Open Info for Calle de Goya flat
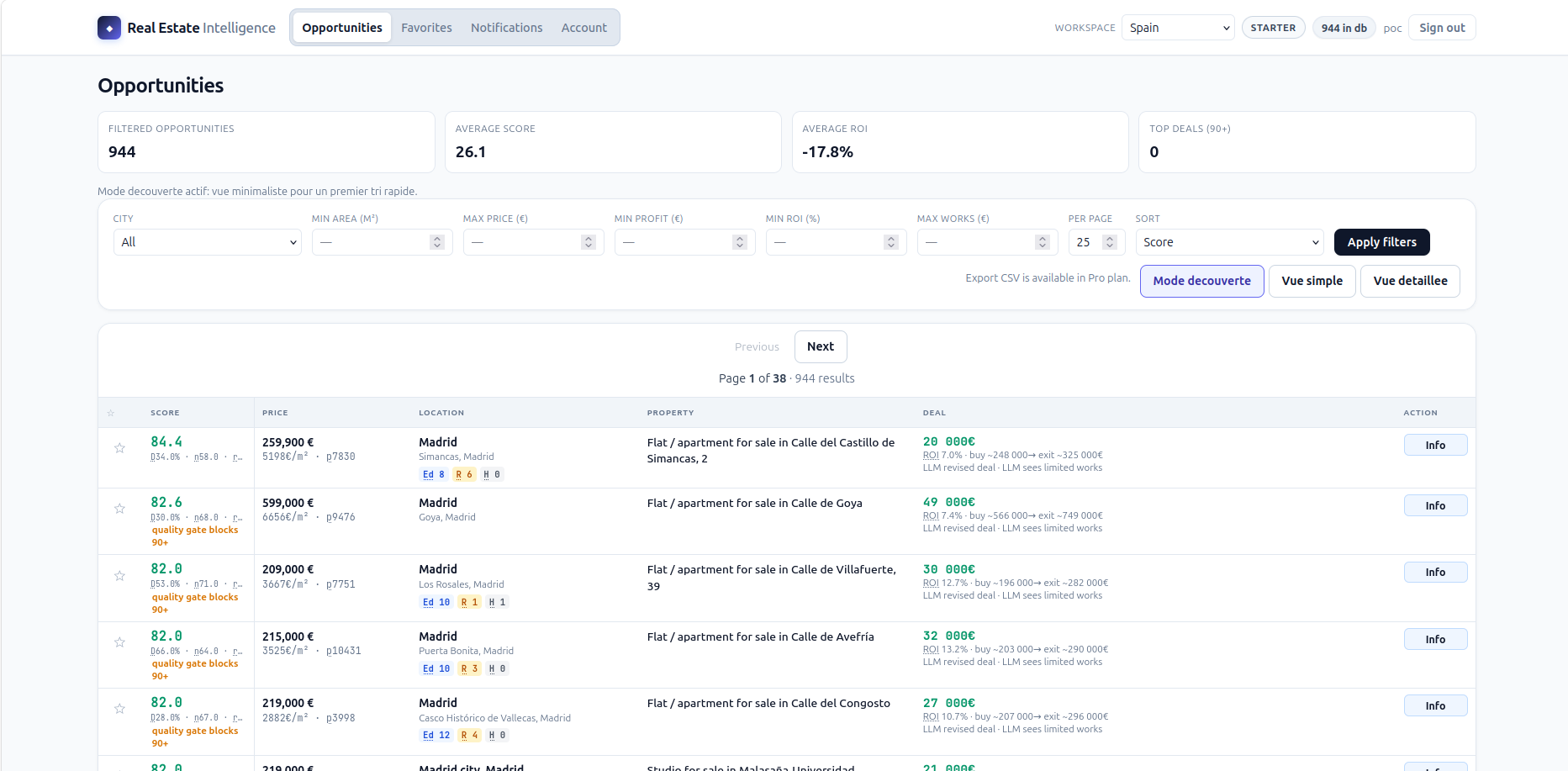The image size is (1568, 771). pos(1435,505)
